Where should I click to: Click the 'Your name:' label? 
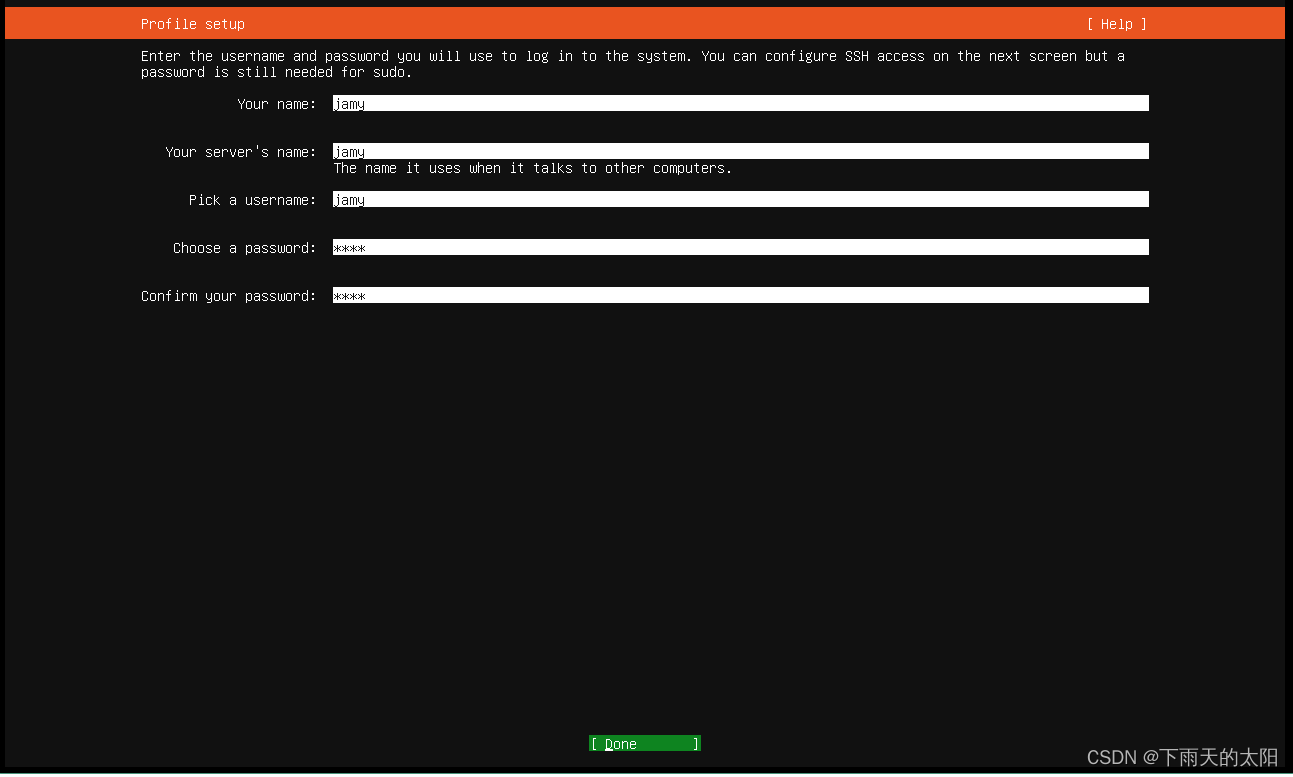[x=277, y=104]
